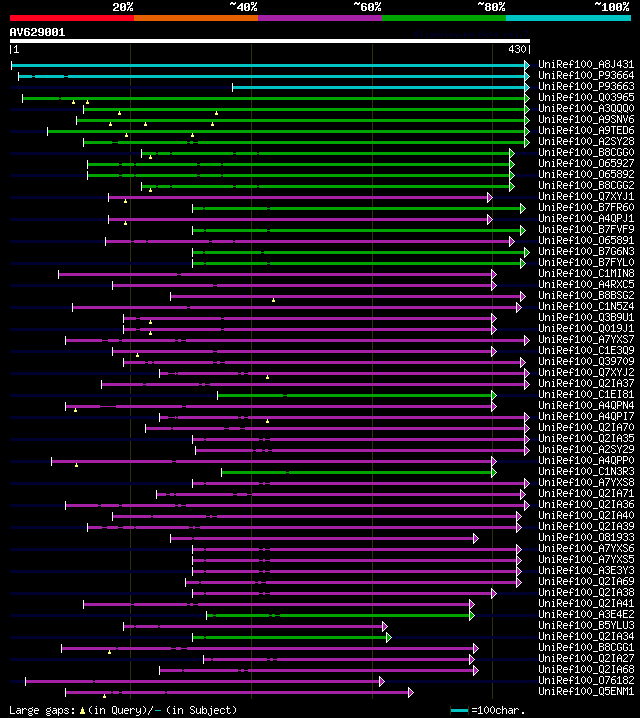Screen dimensions: 640x718
Task: Click the query name AV629001
Action: 38,32
